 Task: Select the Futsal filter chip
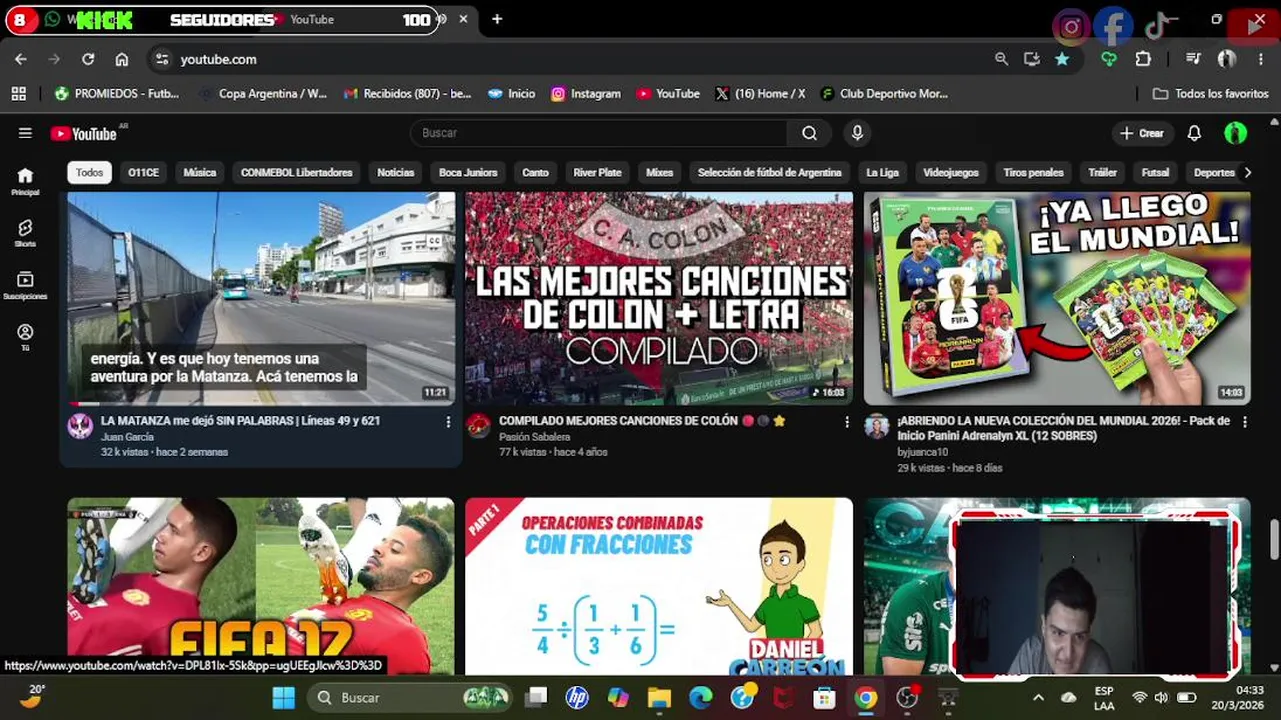coord(1155,172)
